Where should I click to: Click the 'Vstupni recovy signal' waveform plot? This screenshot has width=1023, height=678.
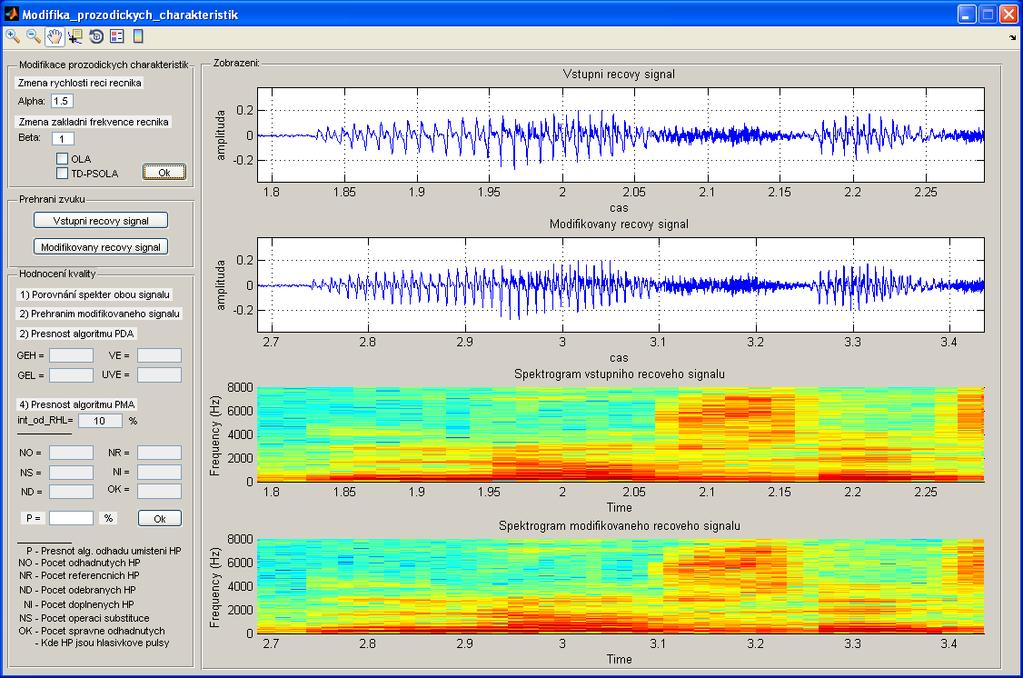coord(620,135)
